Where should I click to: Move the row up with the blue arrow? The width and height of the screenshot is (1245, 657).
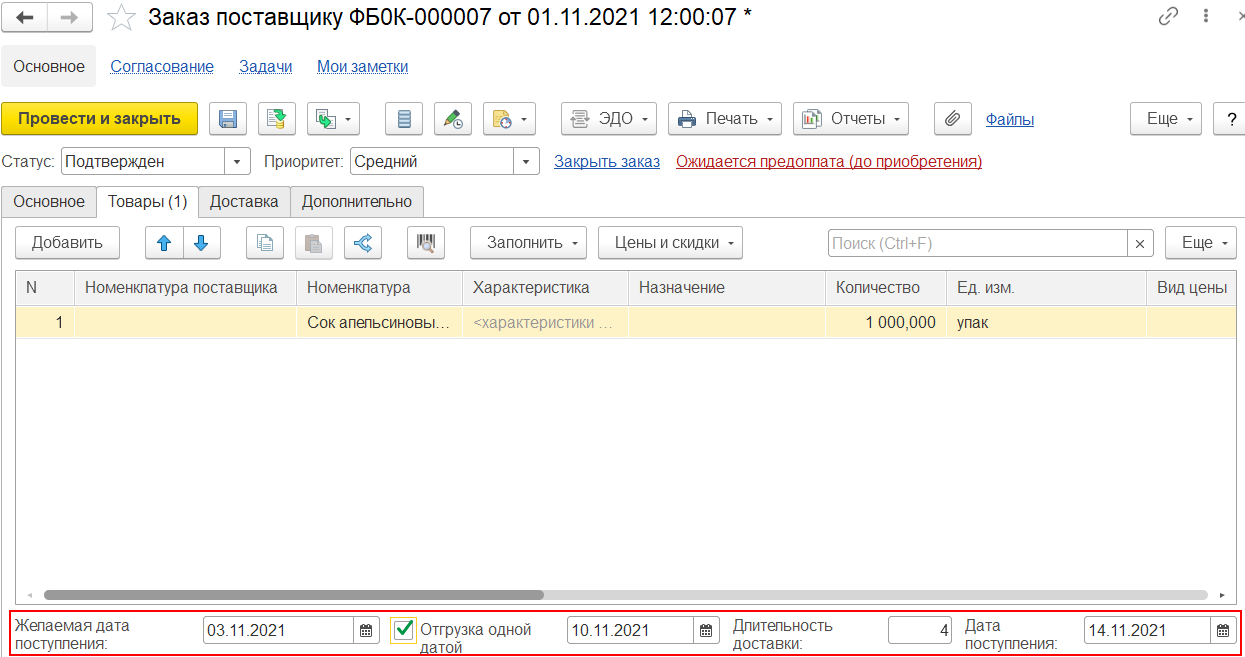pos(164,242)
